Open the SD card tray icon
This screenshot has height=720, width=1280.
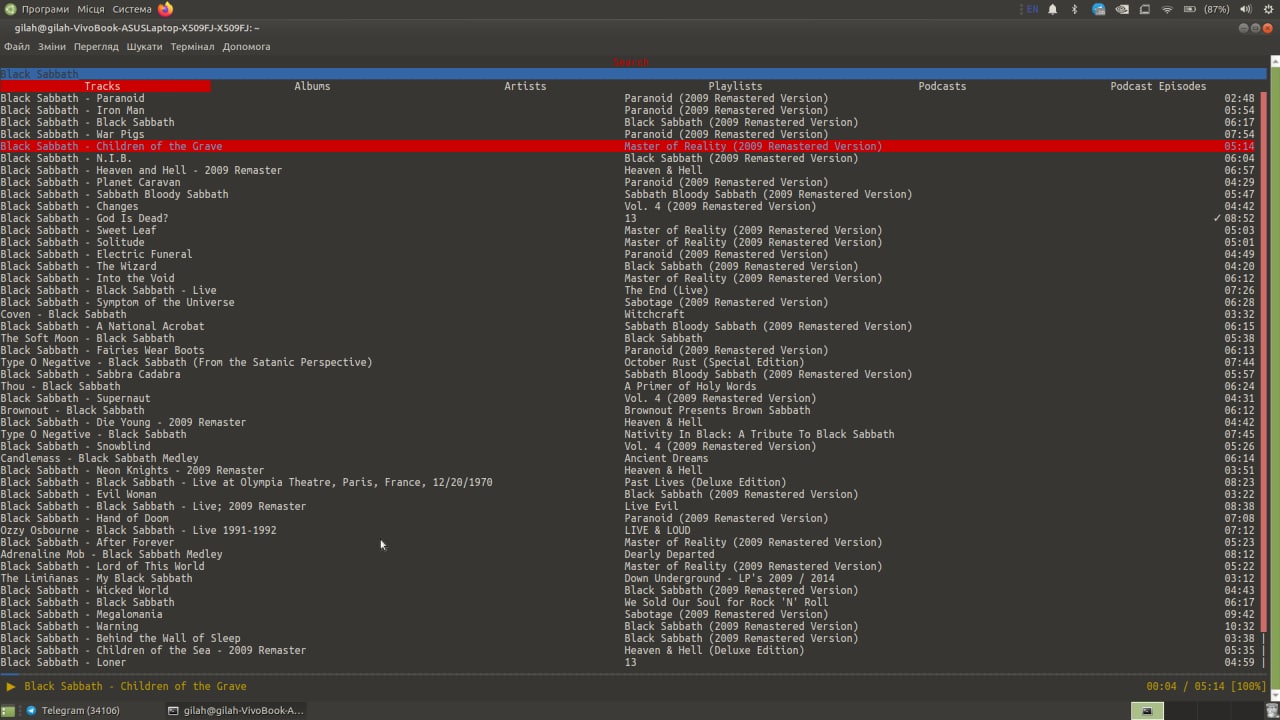point(1145,9)
